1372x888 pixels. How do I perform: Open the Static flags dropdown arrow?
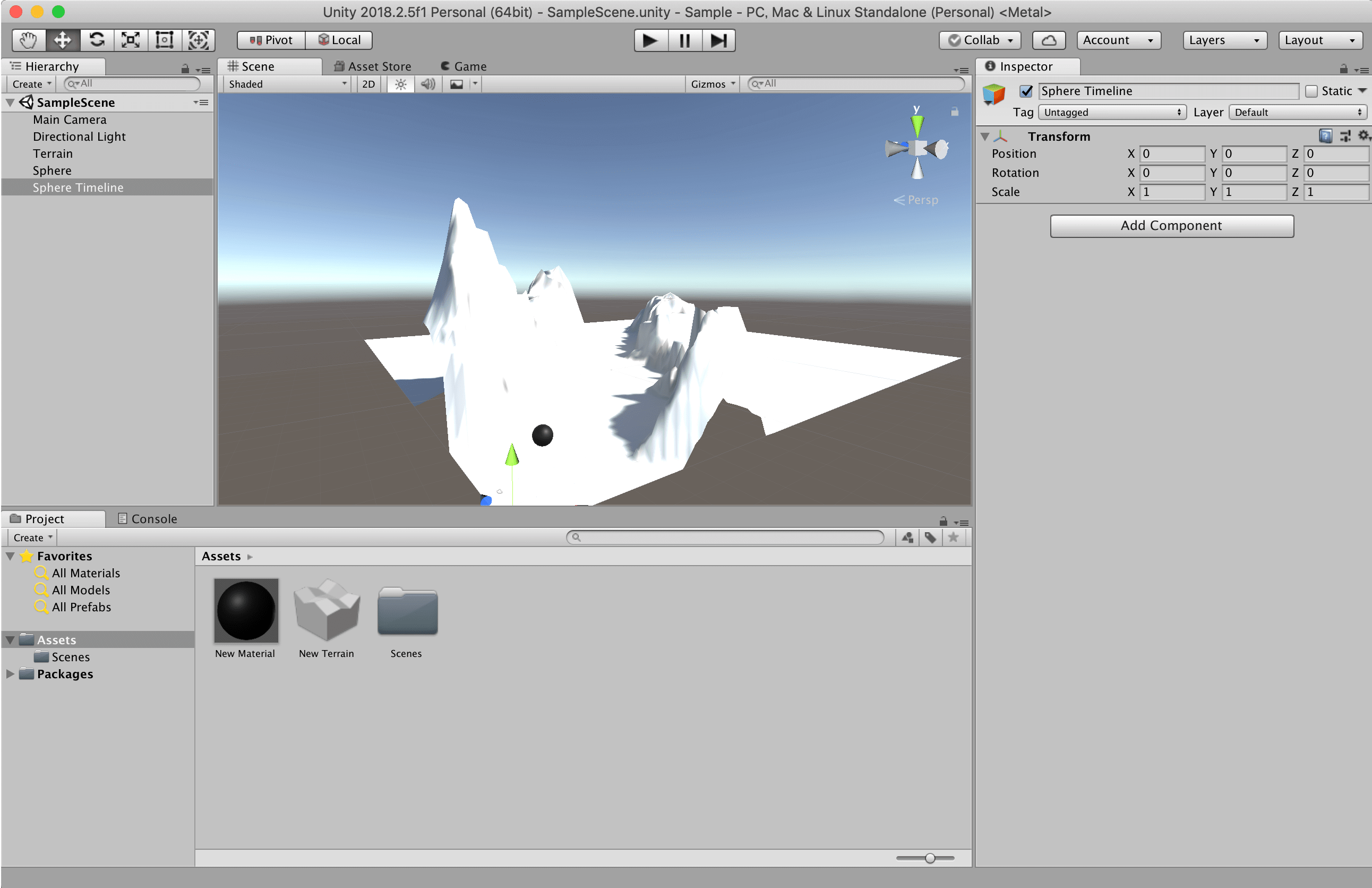(x=1362, y=90)
